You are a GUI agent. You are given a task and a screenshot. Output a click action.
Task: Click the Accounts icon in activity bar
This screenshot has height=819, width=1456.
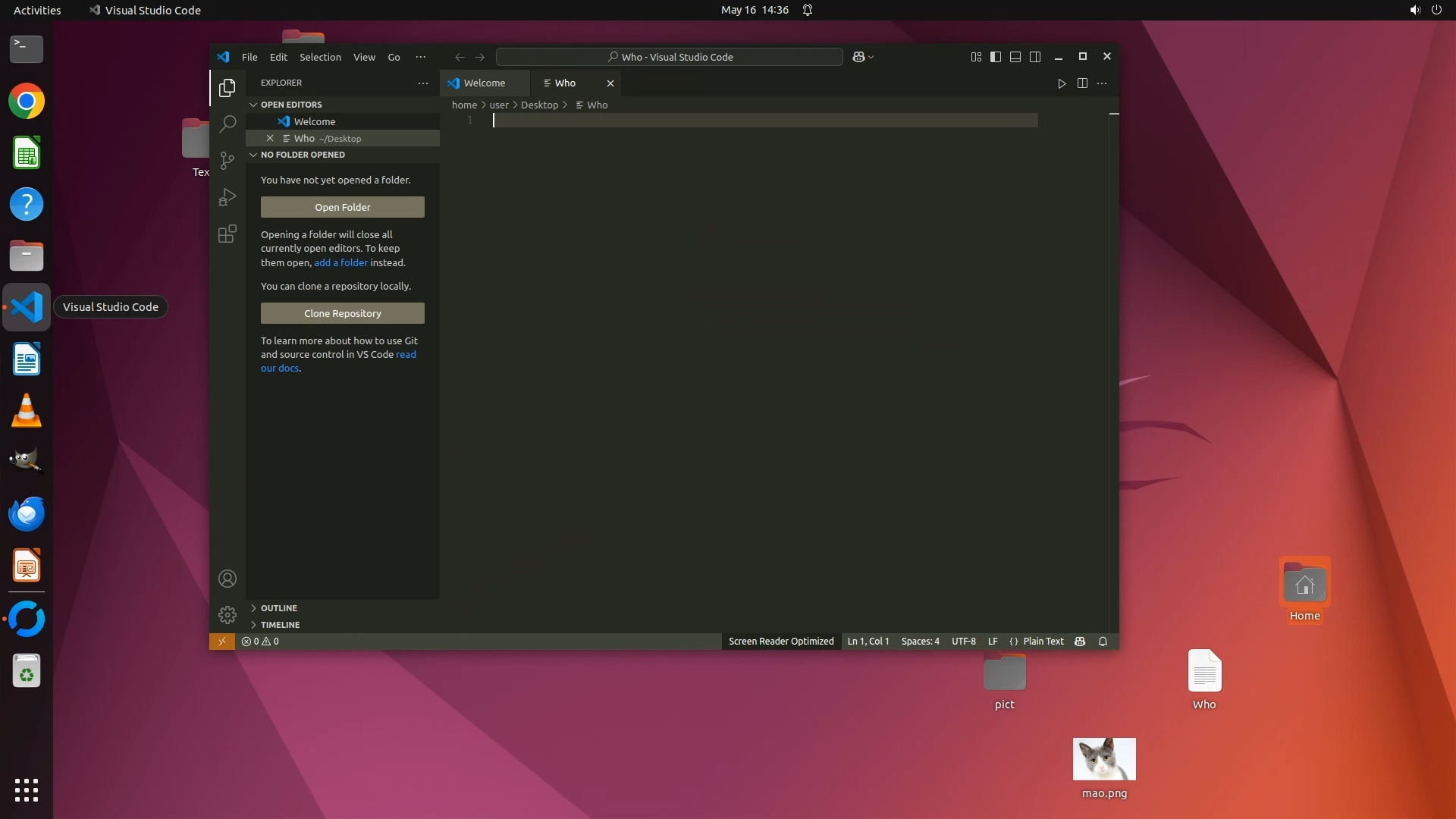(227, 579)
